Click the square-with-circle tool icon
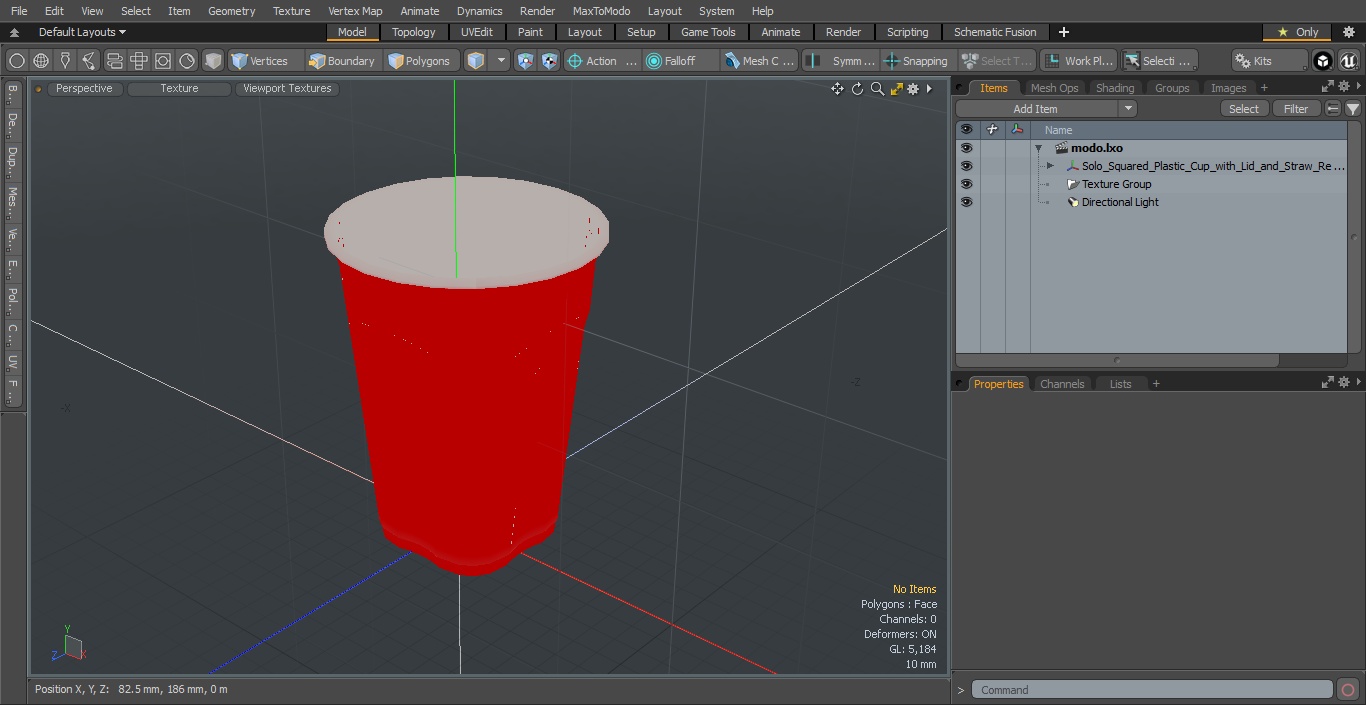This screenshot has width=1366, height=705. click(x=163, y=61)
